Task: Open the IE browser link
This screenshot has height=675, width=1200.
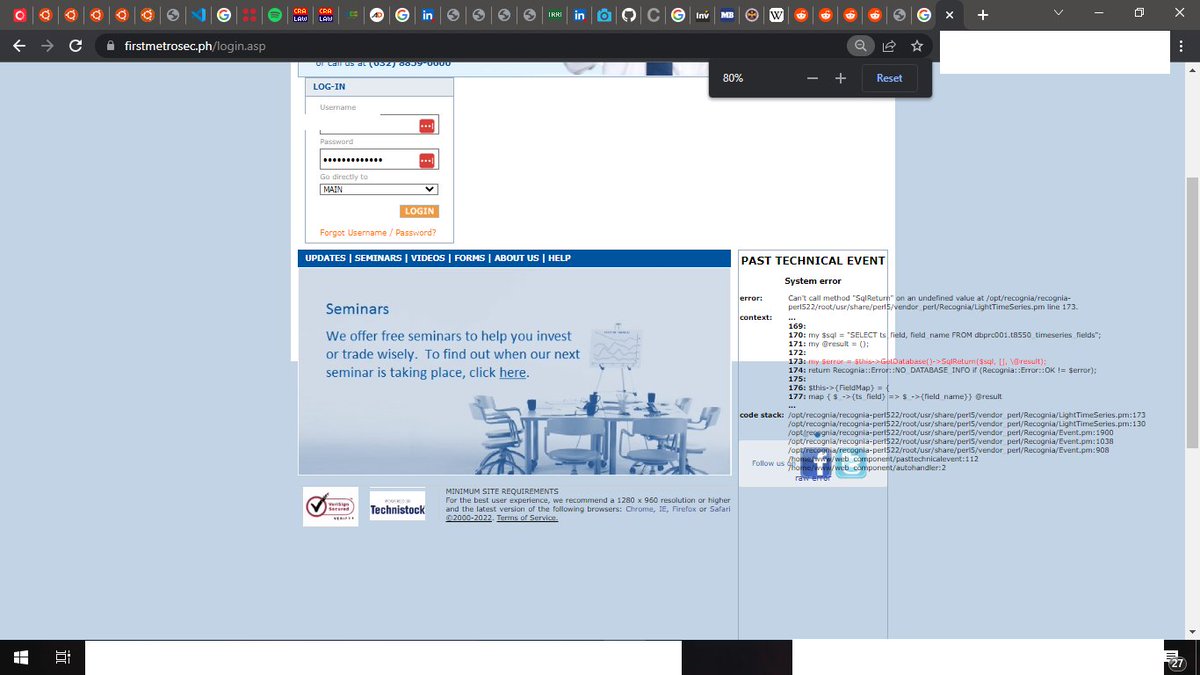Action: [x=663, y=509]
